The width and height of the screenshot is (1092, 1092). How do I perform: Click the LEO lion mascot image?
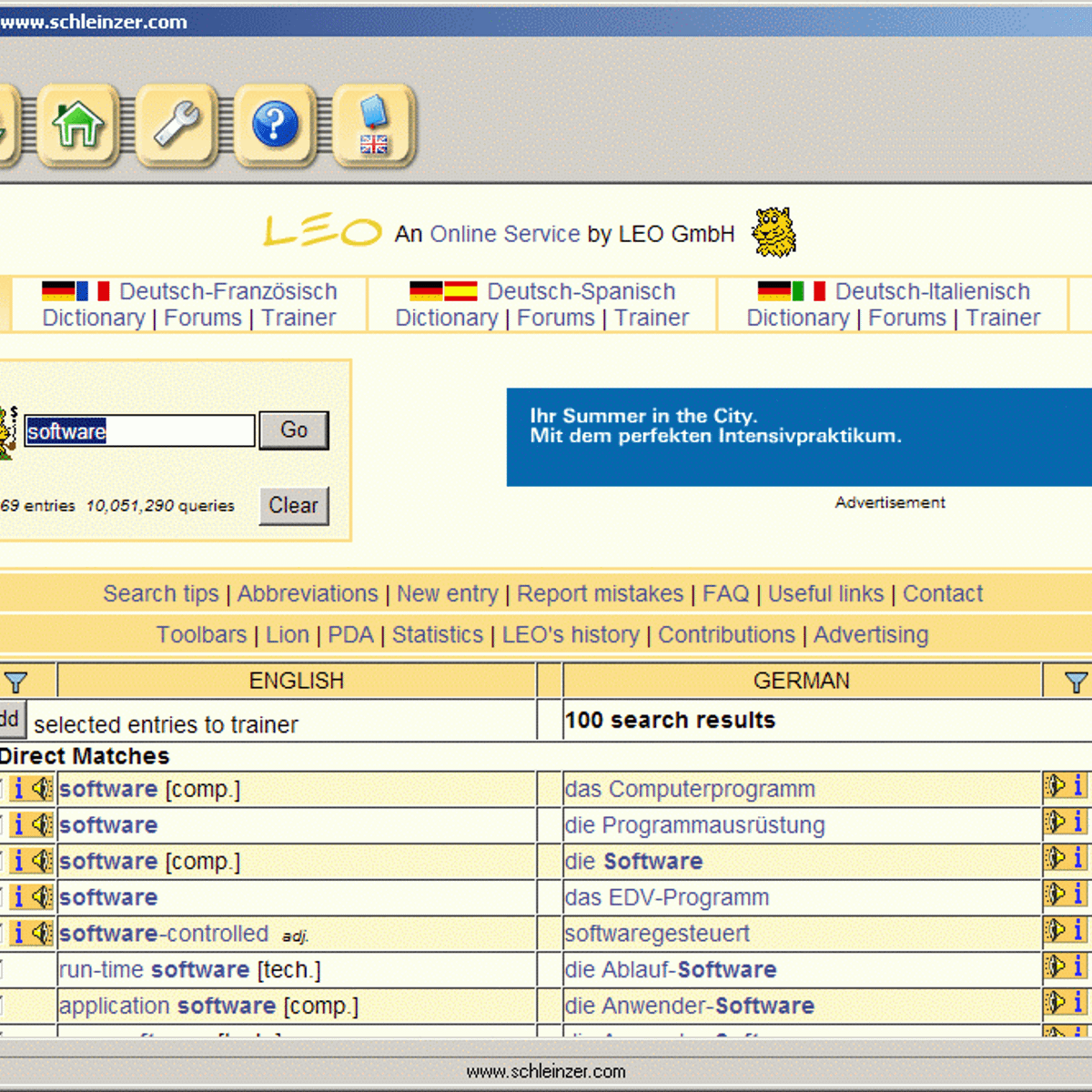pos(773,233)
